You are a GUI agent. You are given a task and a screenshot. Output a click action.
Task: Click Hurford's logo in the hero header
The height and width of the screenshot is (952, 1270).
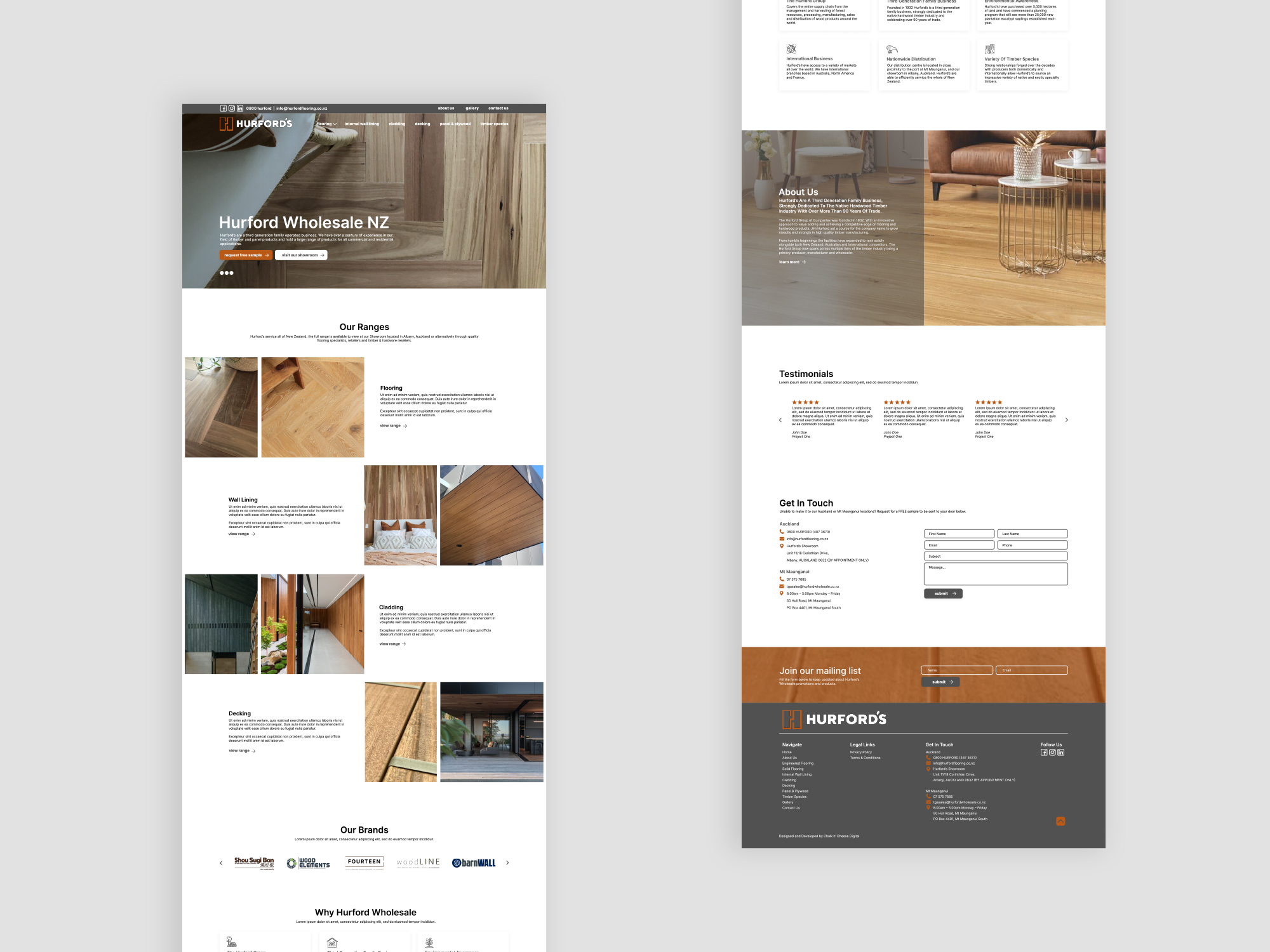point(256,124)
